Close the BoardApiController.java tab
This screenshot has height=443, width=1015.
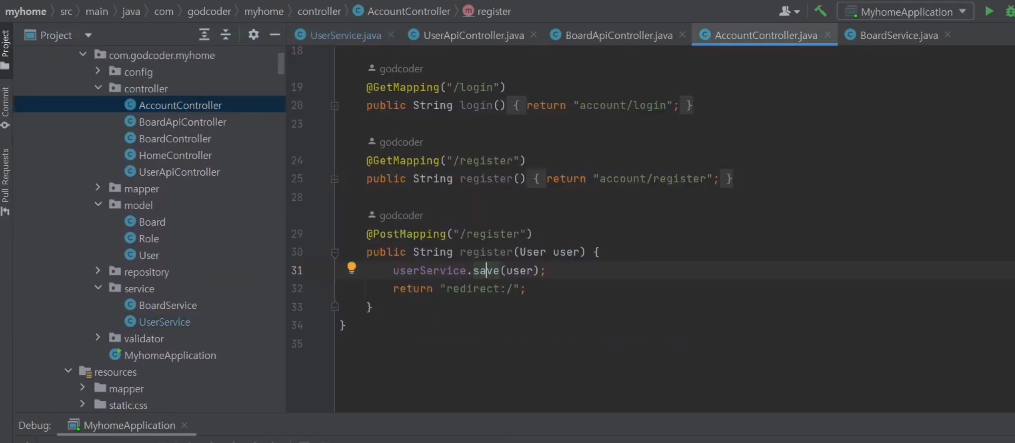[682, 36]
